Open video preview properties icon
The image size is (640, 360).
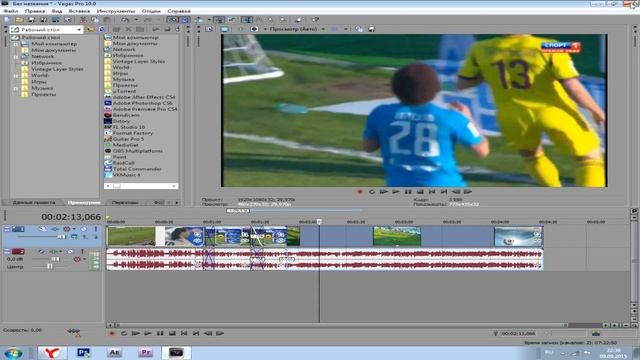(209, 29)
